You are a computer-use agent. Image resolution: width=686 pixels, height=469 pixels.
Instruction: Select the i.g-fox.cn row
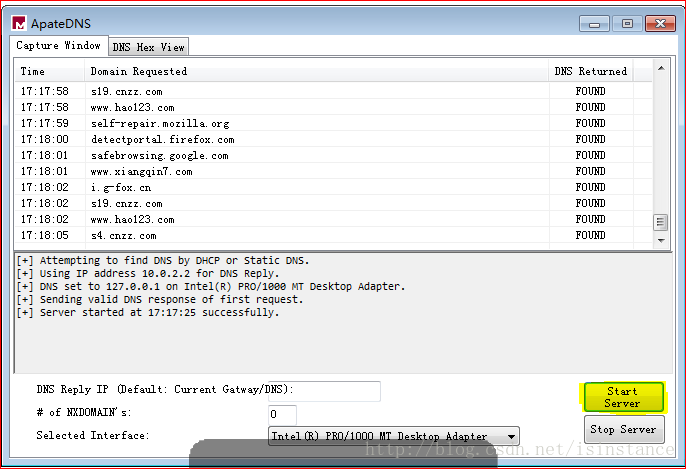[x=333, y=187]
